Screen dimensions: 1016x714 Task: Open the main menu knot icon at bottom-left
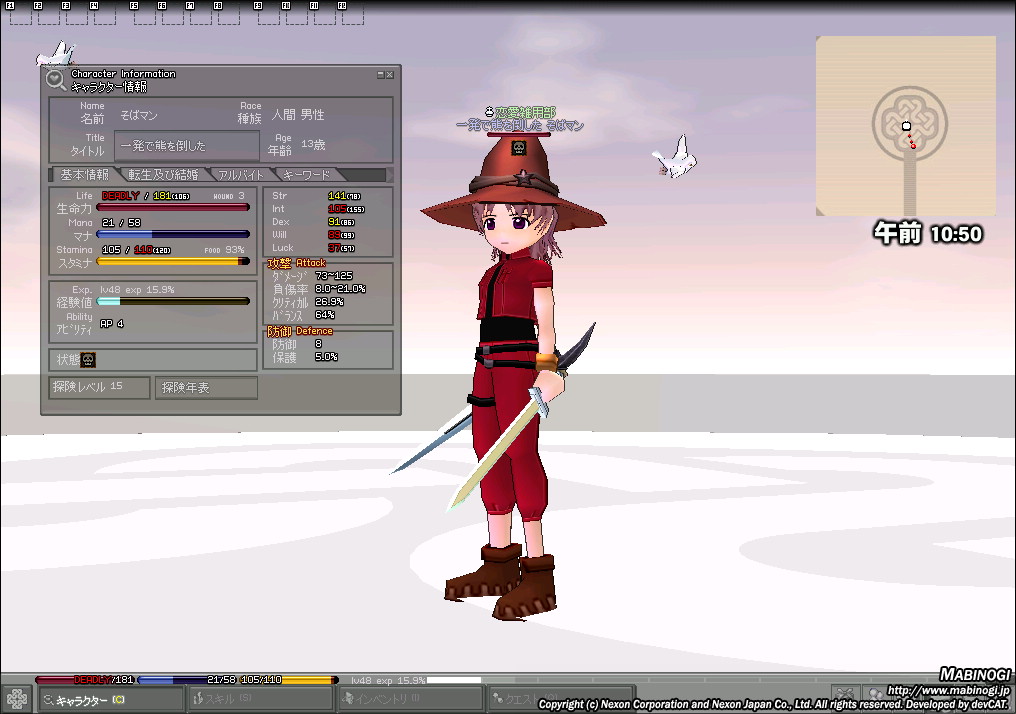[x=16, y=698]
